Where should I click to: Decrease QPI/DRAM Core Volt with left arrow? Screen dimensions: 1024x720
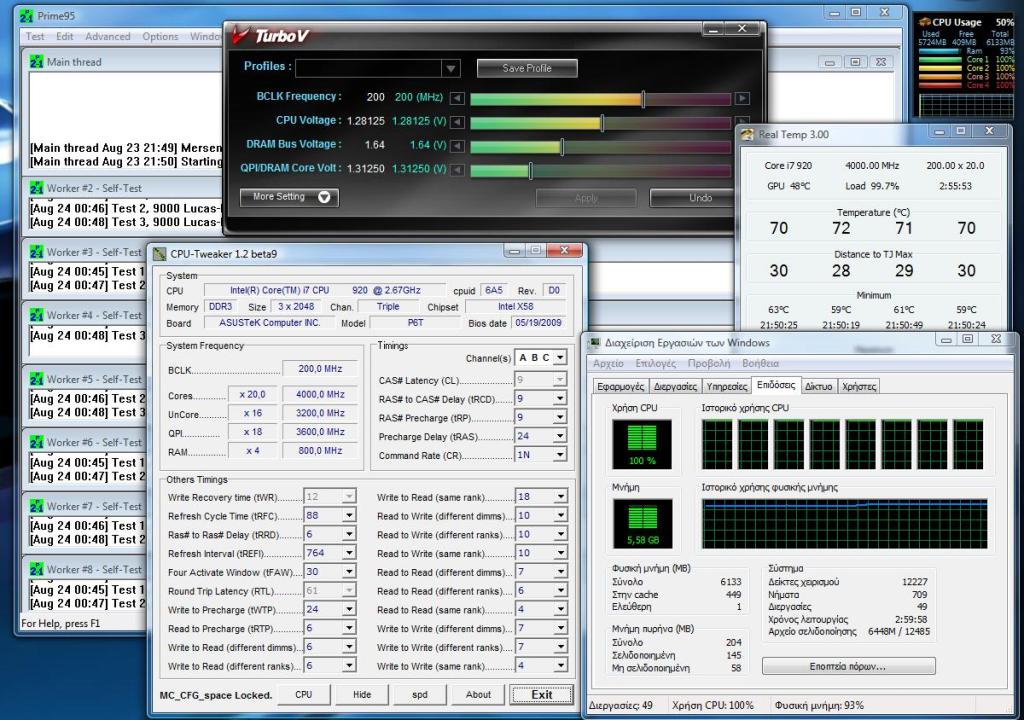[x=458, y=170]
